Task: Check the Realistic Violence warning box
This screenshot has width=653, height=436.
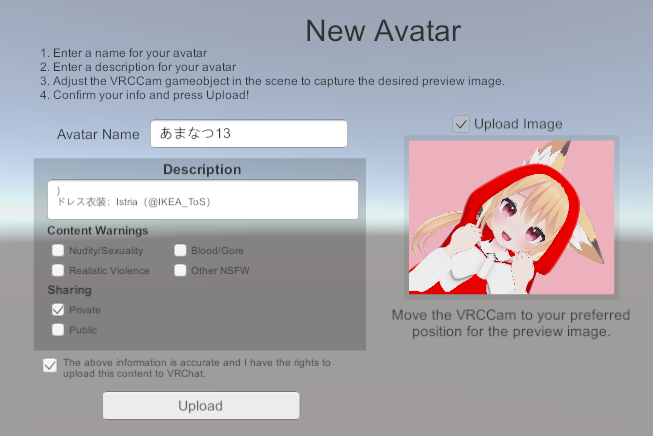Action: point(58,270)
